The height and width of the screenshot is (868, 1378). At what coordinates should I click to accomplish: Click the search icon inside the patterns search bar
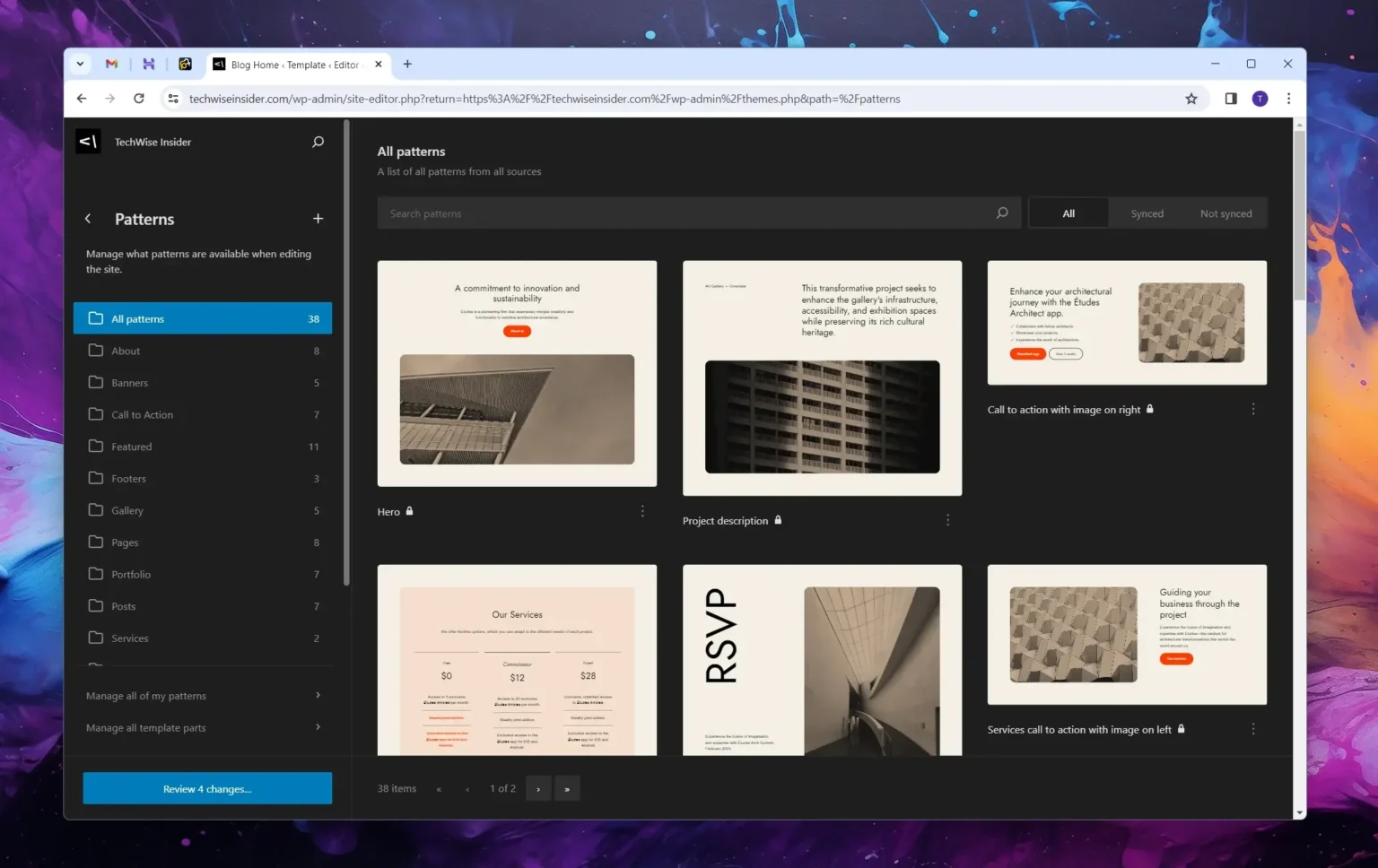click(1002, 213)
